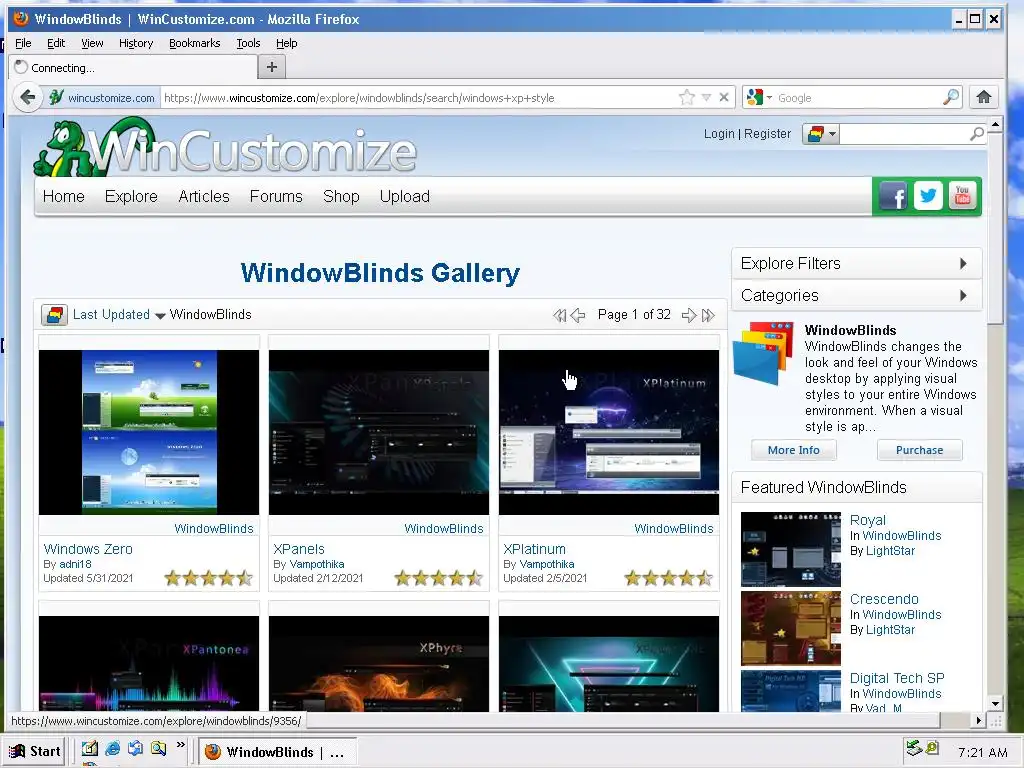Open the Royal featured skin link
Screen dimensions: 1024x768
(x=867, y=520)
